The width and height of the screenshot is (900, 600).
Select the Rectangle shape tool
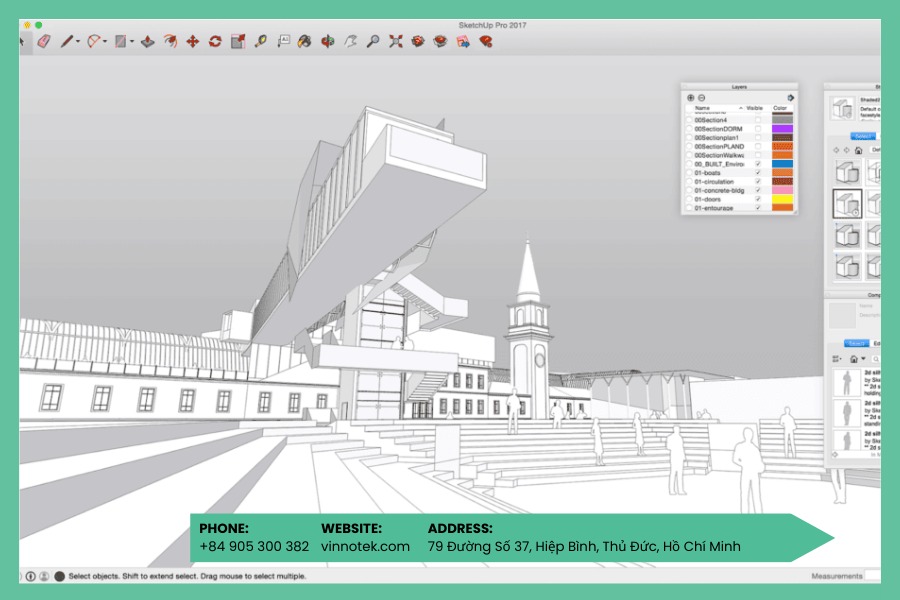pyautogui.click(x=121, y=41)
